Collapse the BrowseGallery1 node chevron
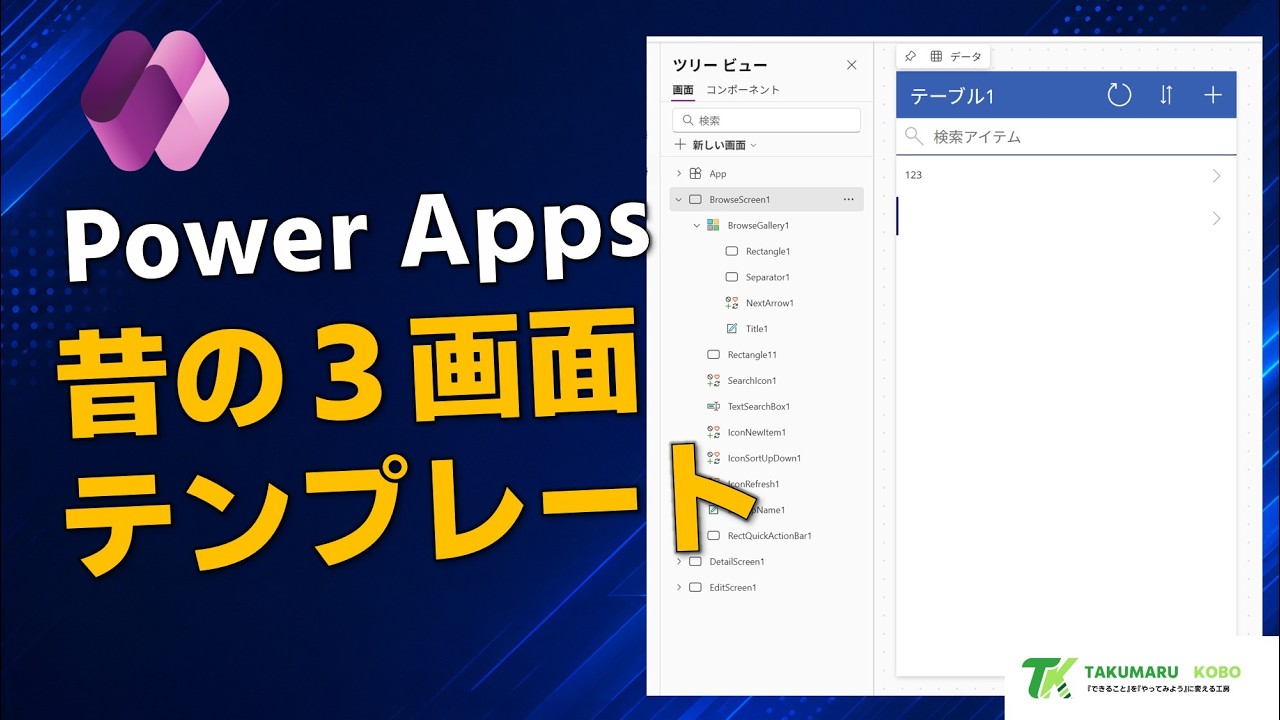The height and width of the screenshot is (720, 1280). coord(697,226)
